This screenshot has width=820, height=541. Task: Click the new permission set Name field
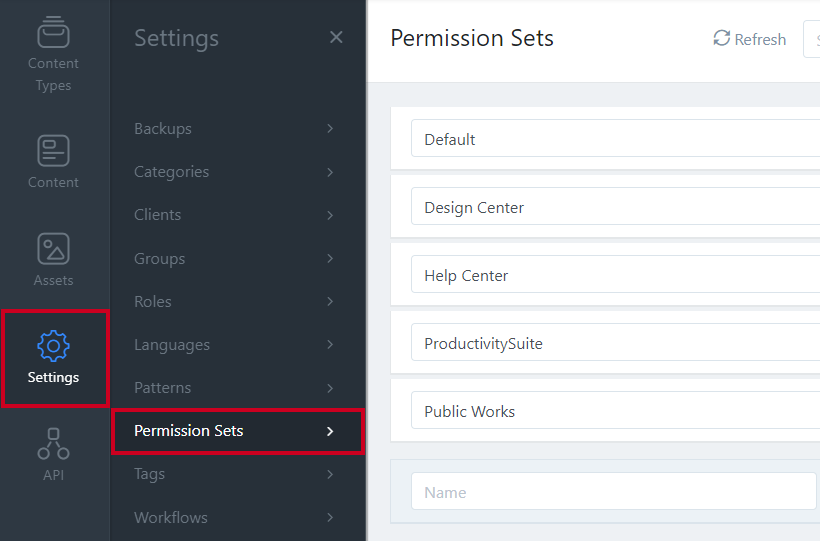614,491
